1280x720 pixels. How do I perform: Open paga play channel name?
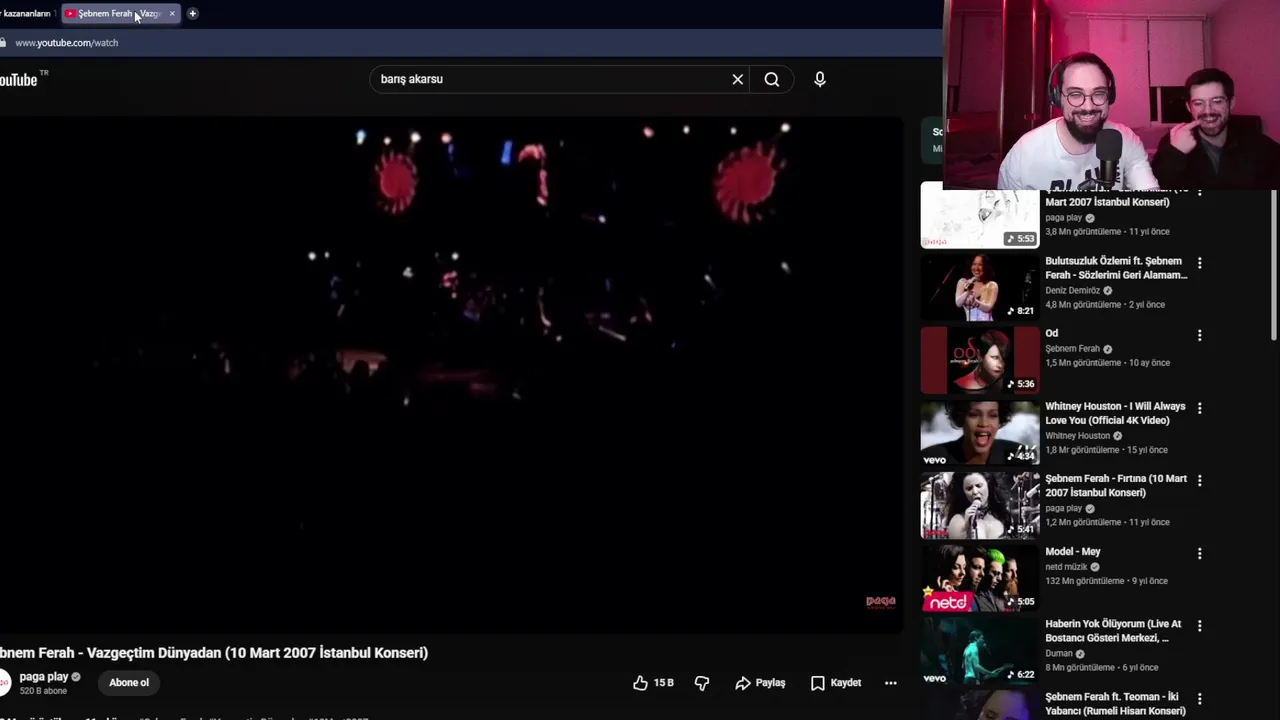point(44,677)
